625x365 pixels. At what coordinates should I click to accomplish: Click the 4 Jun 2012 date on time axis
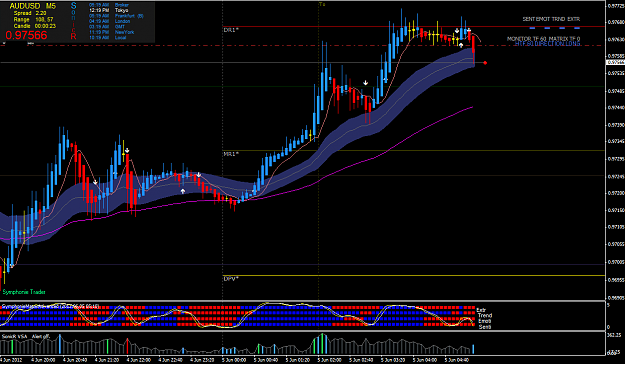[x=11, y=360]
